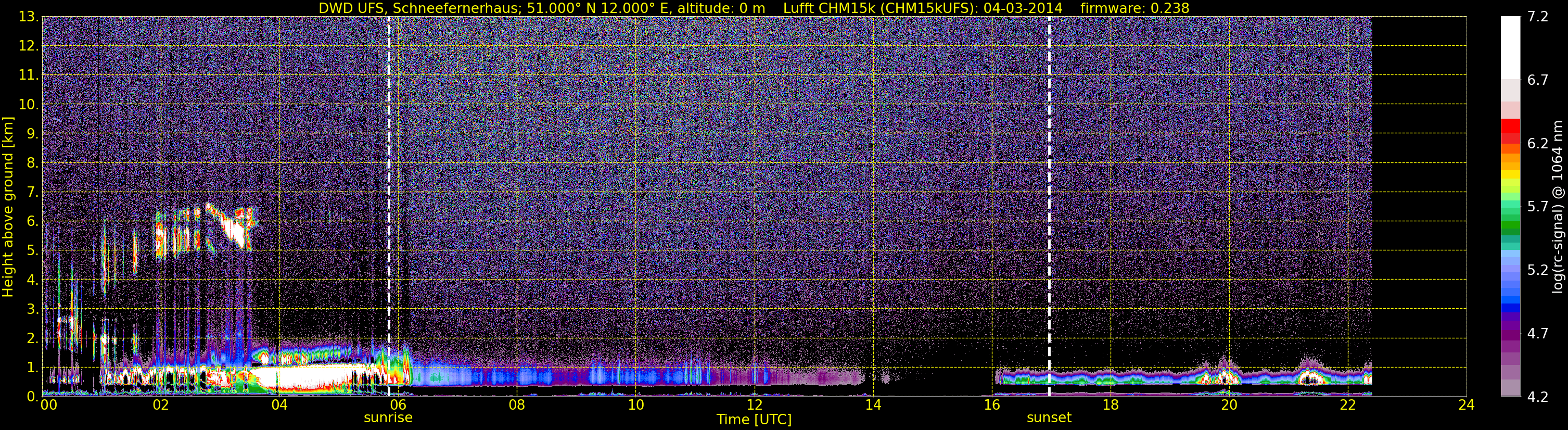Click the 'sunrise' label below the axis
This screenshot has width=1568, height=430.
click(x=388, y=418)
